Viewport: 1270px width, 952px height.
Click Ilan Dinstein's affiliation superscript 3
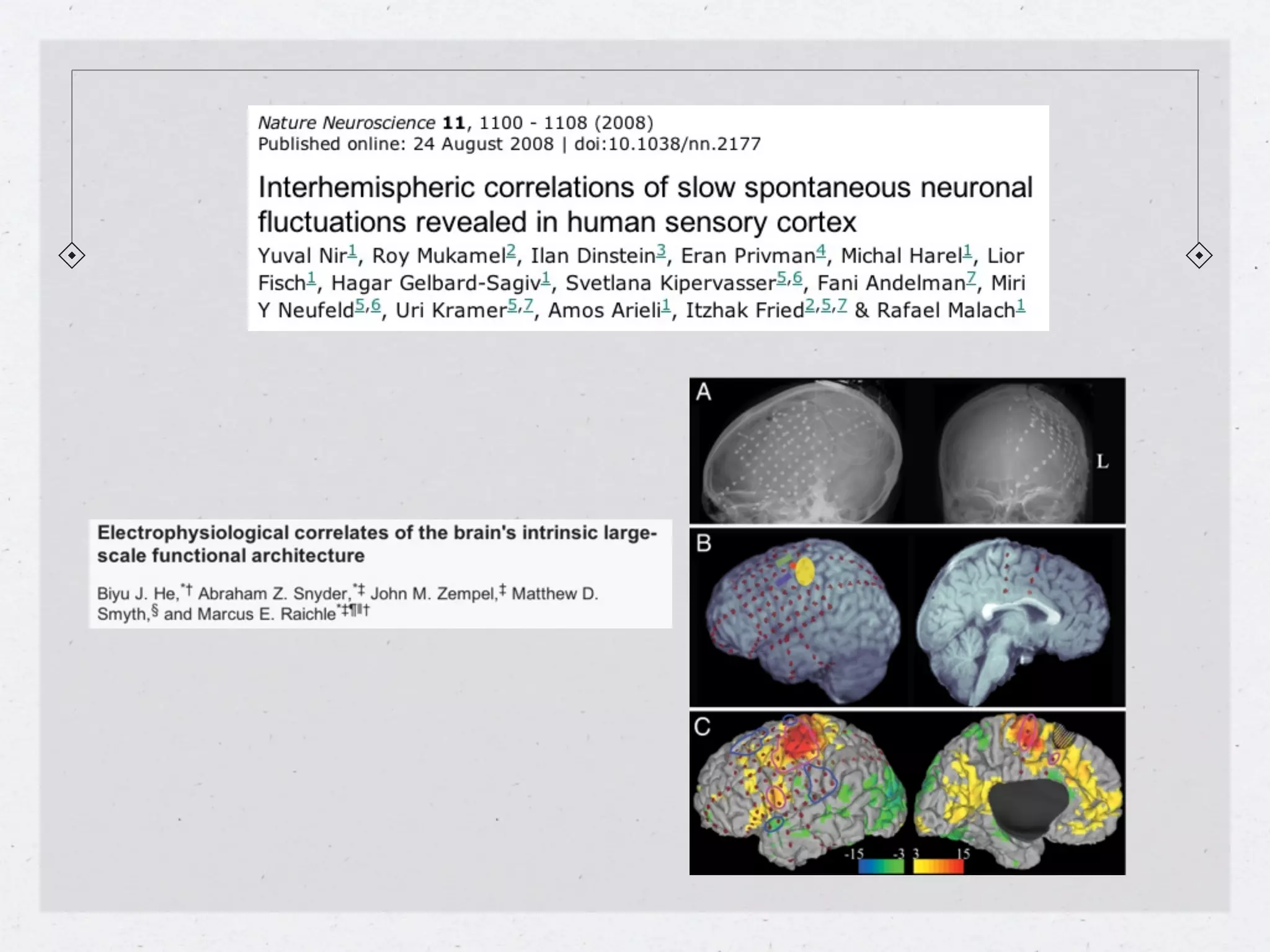click(661, 250)
